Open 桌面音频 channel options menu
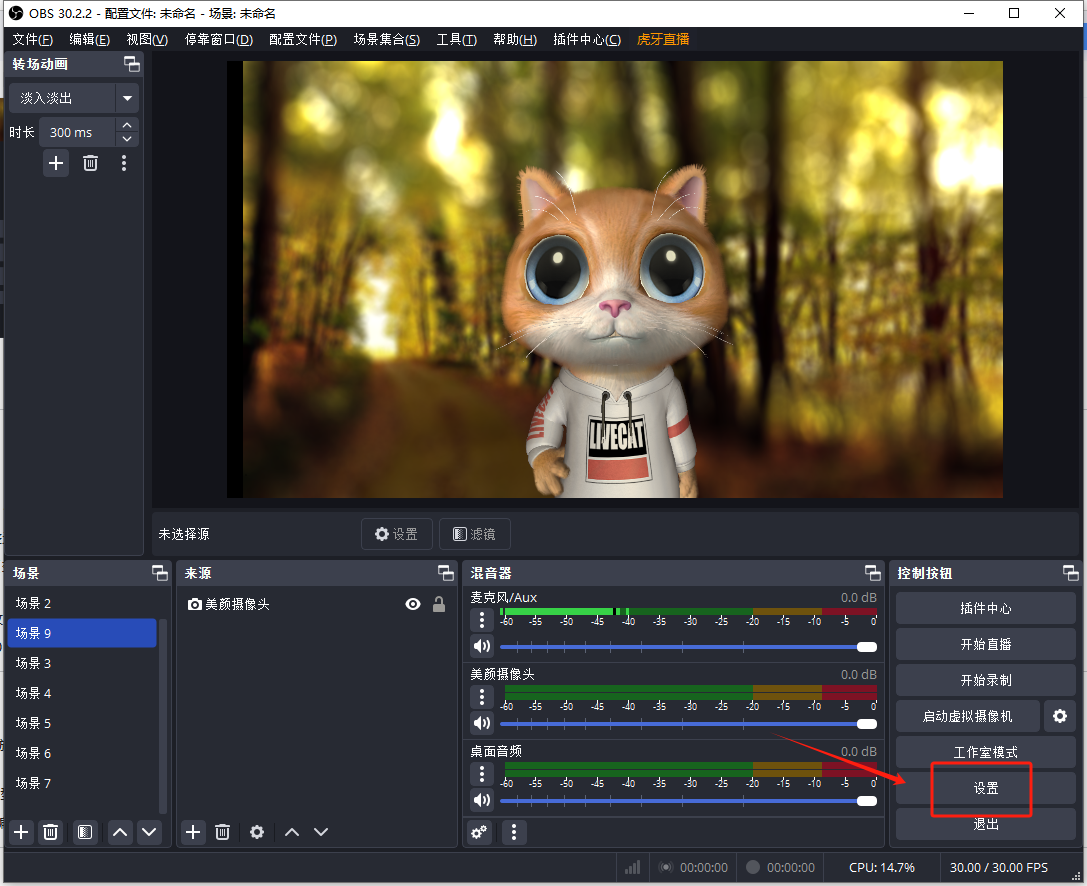This screenshot has width=1087, height=886. coord(482,773)
